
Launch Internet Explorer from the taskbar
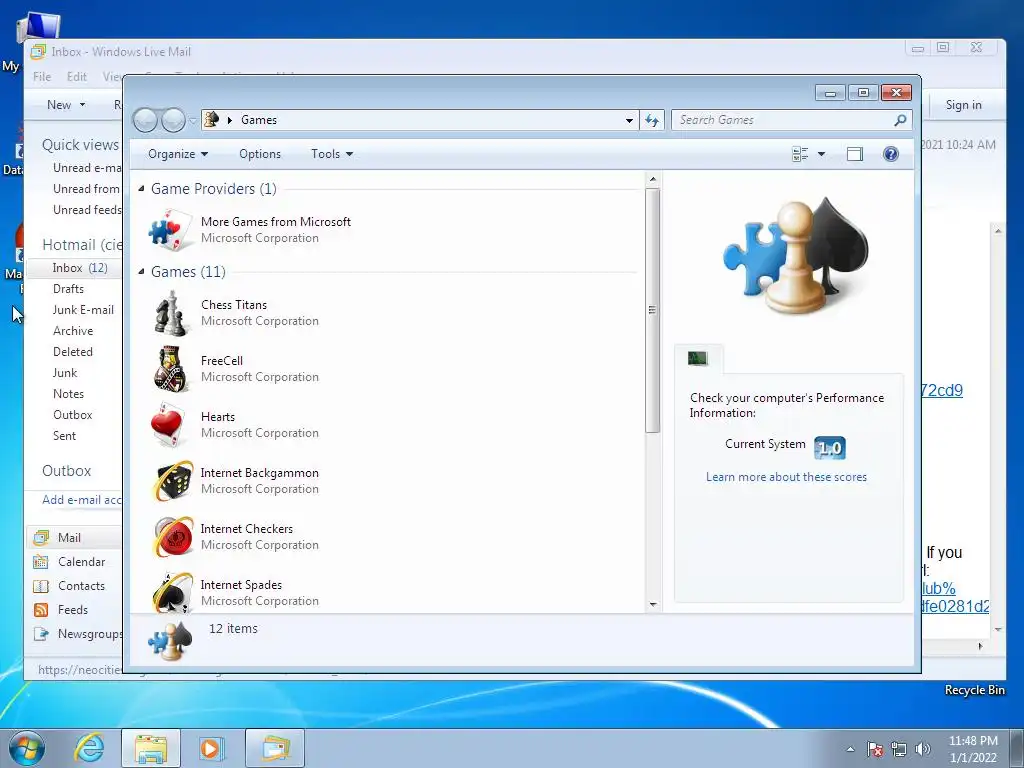(89, 748)
